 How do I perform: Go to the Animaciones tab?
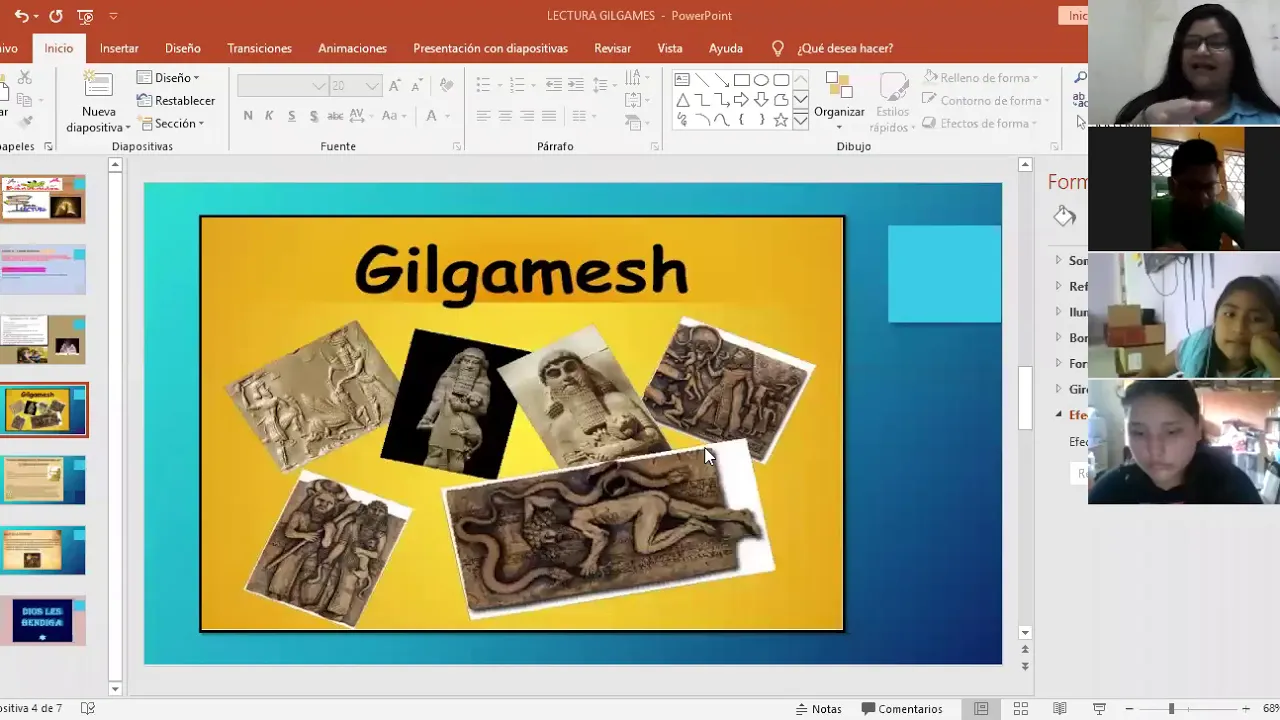point(352,48)
